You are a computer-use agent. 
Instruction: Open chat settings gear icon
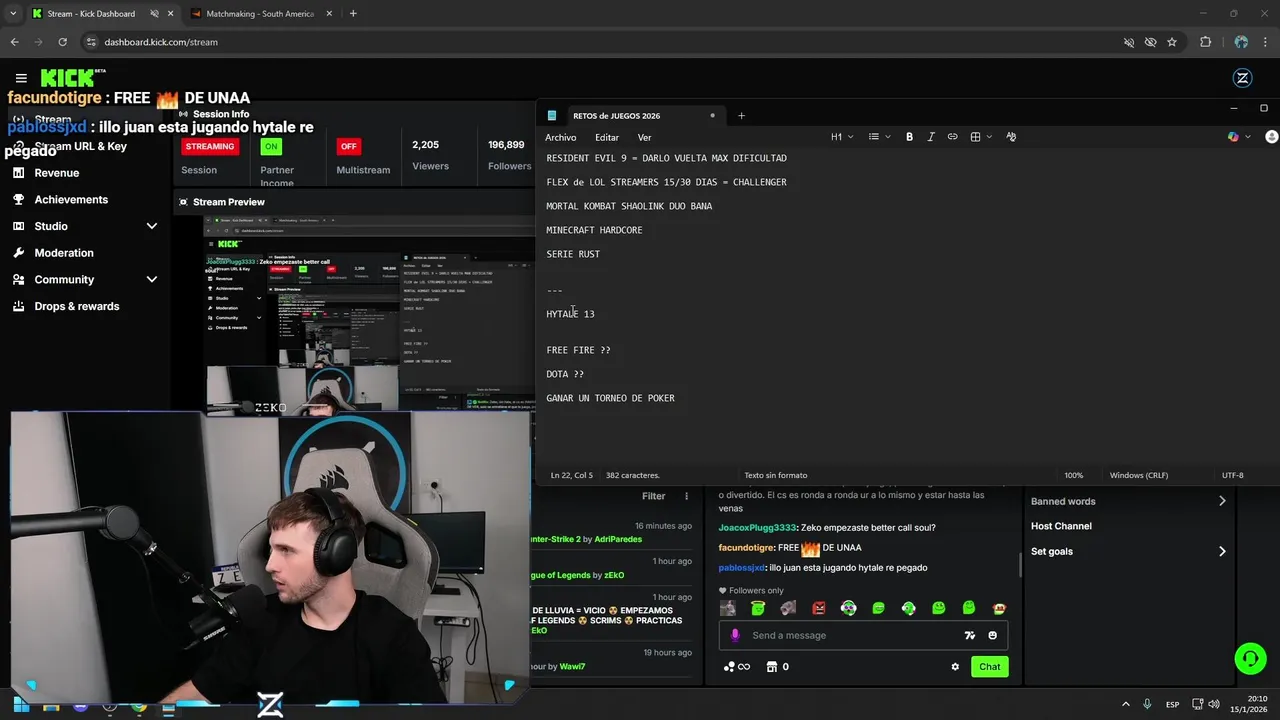click(955, 667)
